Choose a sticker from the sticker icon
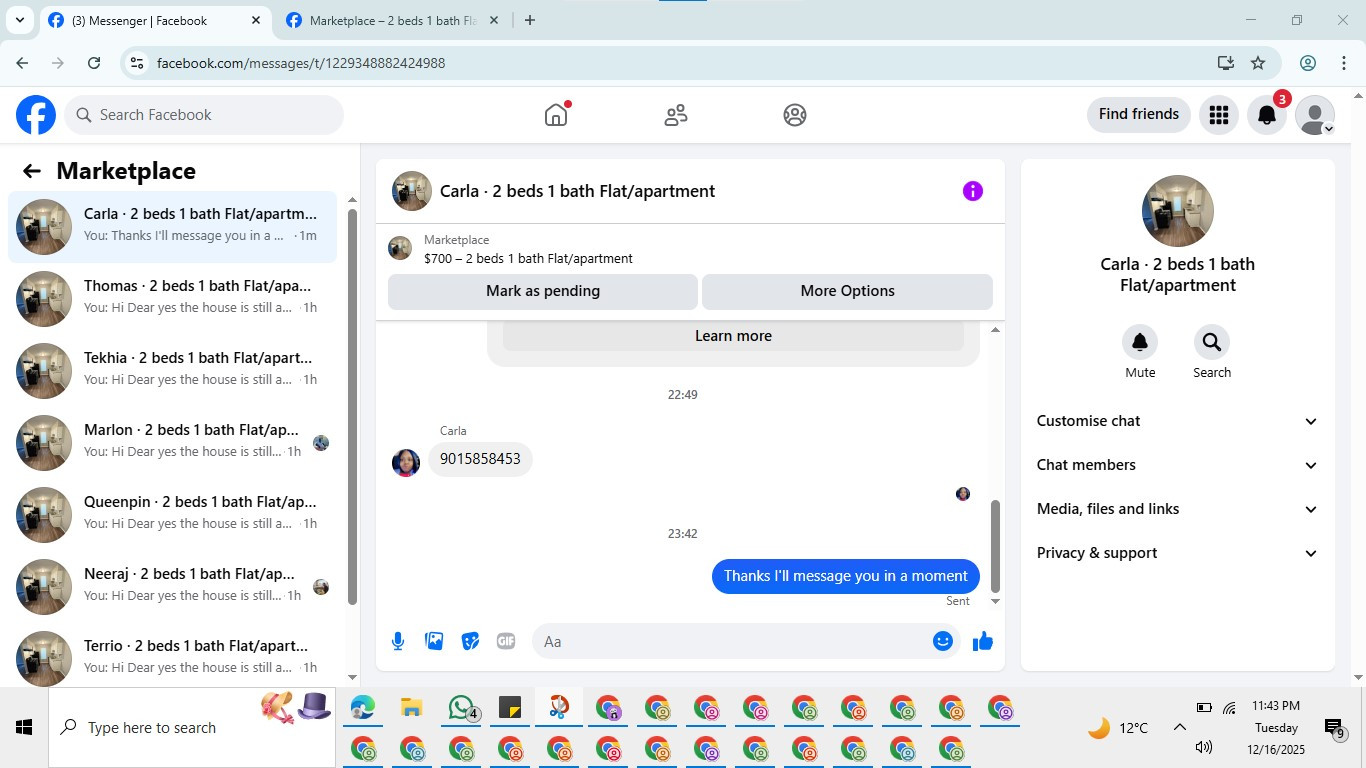The width and height of the screenshot is (1366, 768). pos(470,641)
